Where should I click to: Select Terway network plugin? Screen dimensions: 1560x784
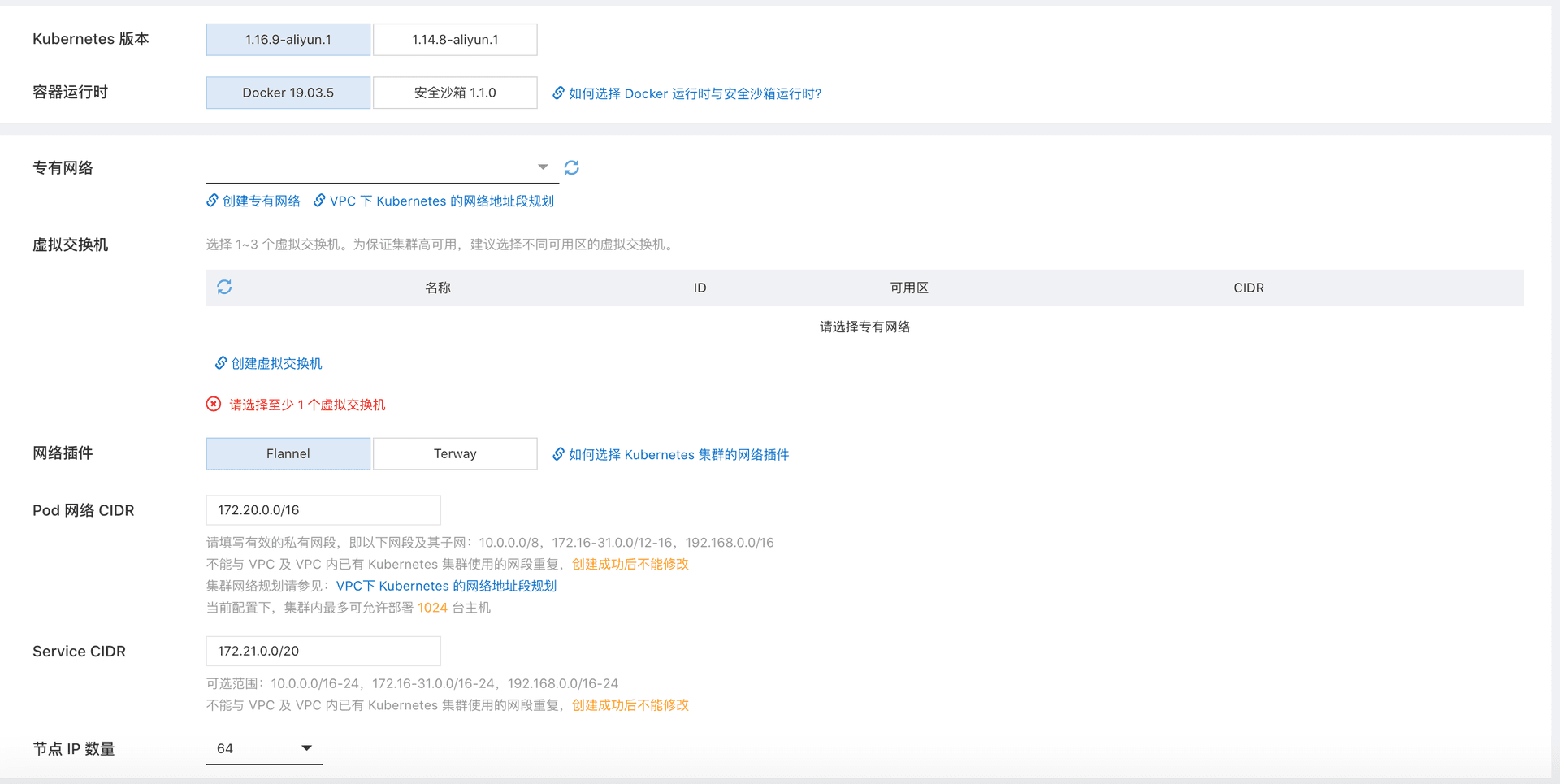[x=455, y=453]
